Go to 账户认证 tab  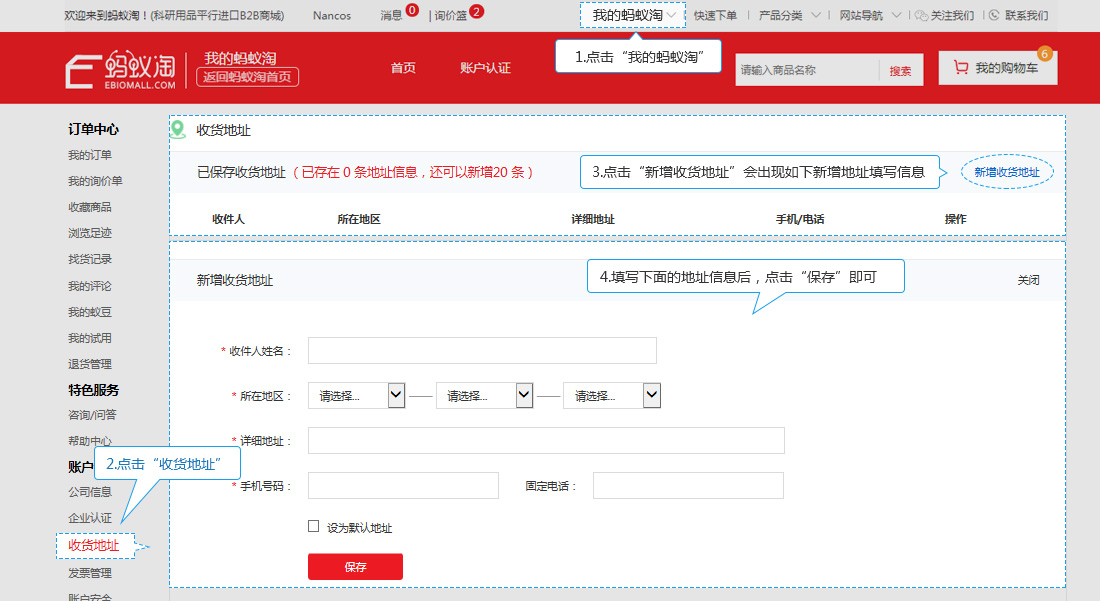coord(485,68)
